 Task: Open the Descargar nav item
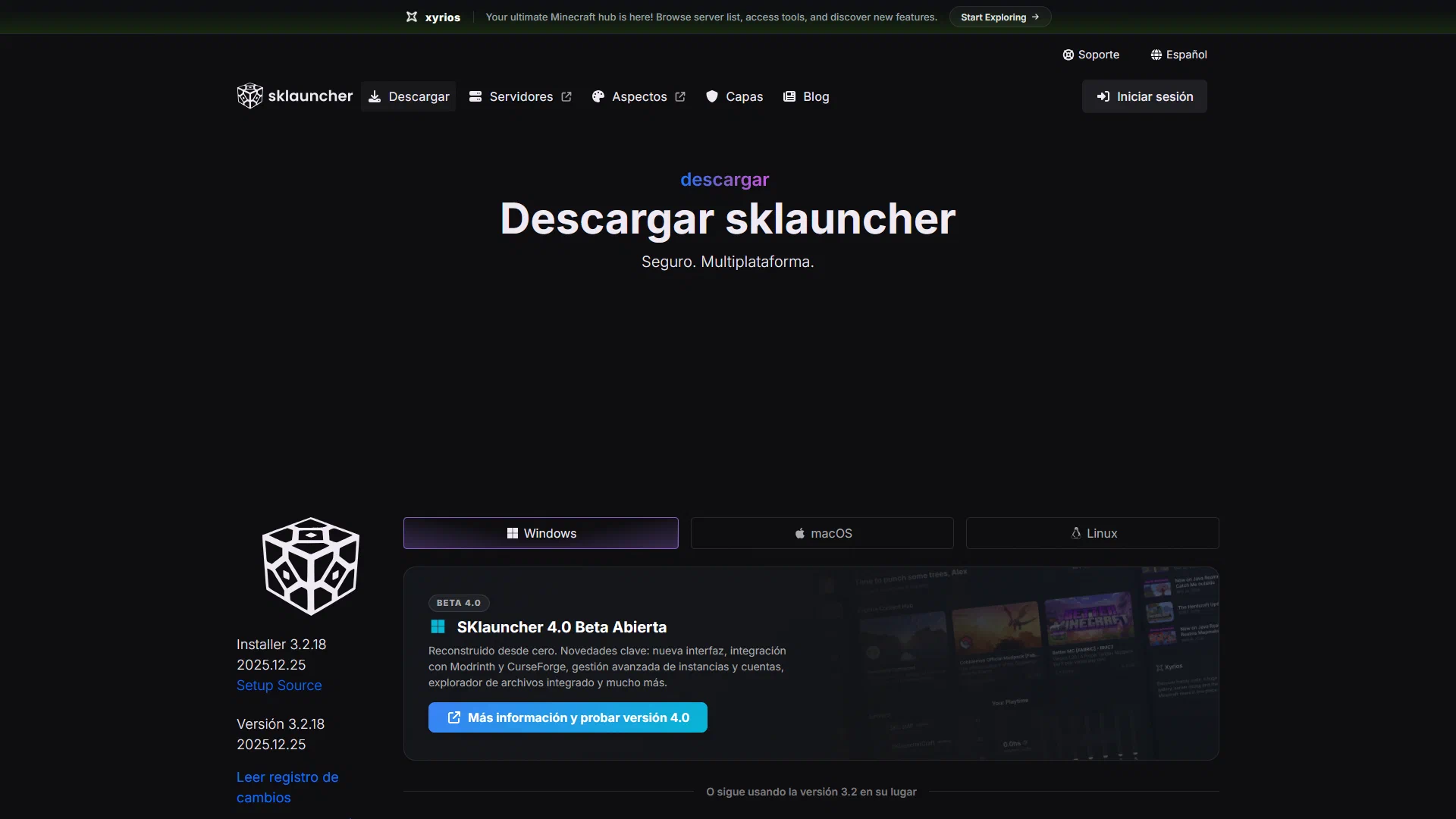click(x=408, y=96)
